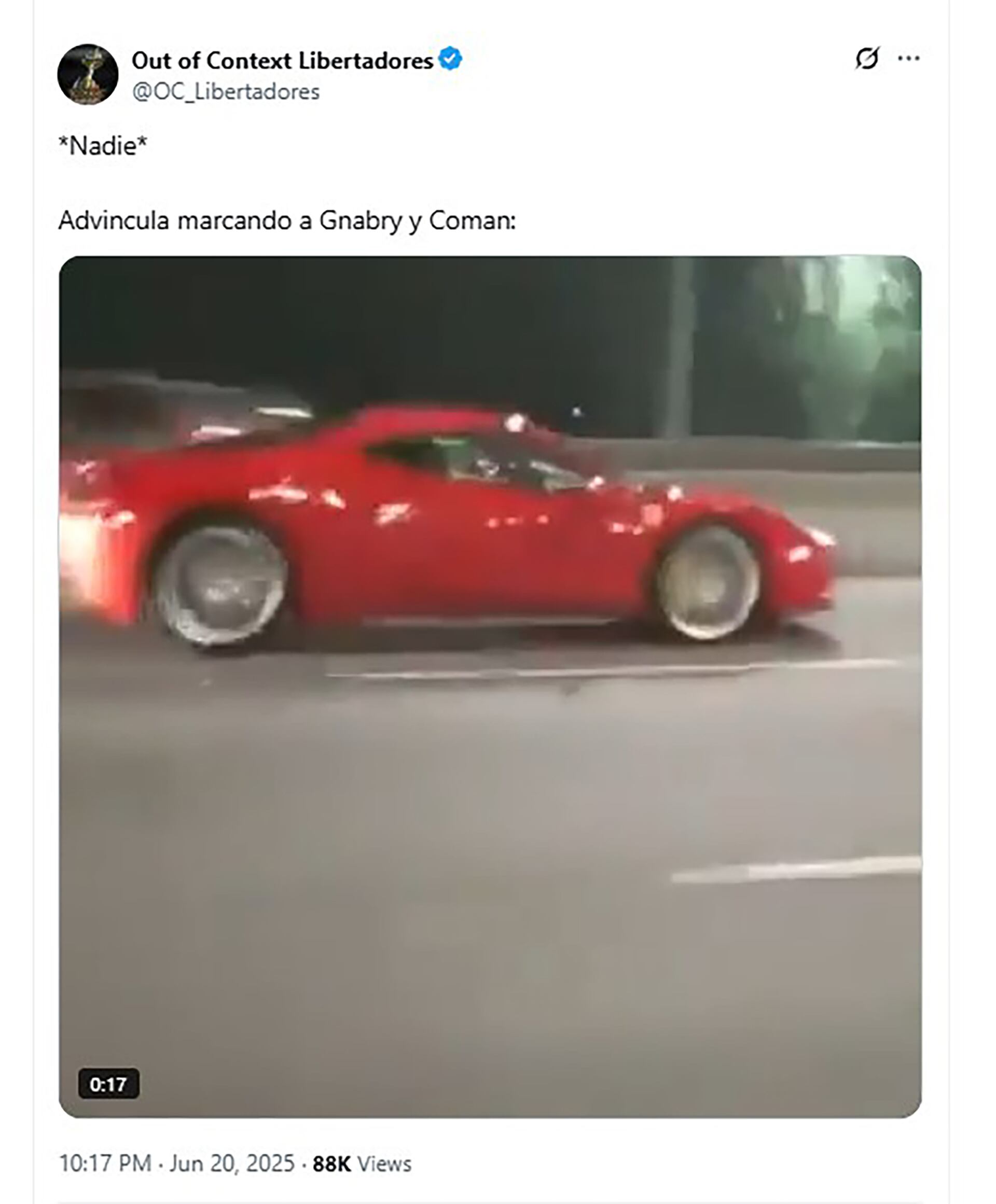Open the 88K Views count

click(362, 1163)
